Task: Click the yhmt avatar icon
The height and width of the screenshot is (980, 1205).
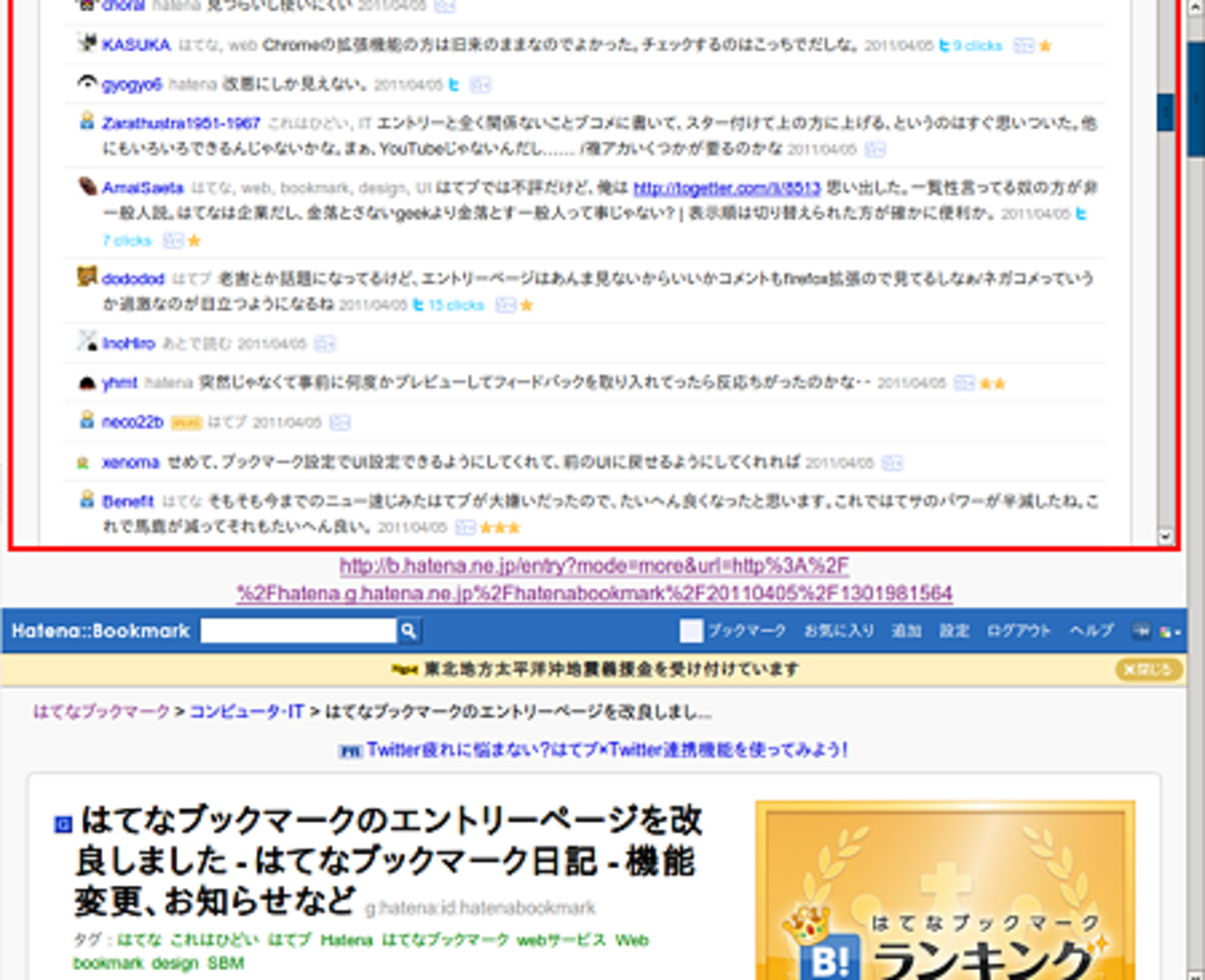Action: (x=87, y=382)
